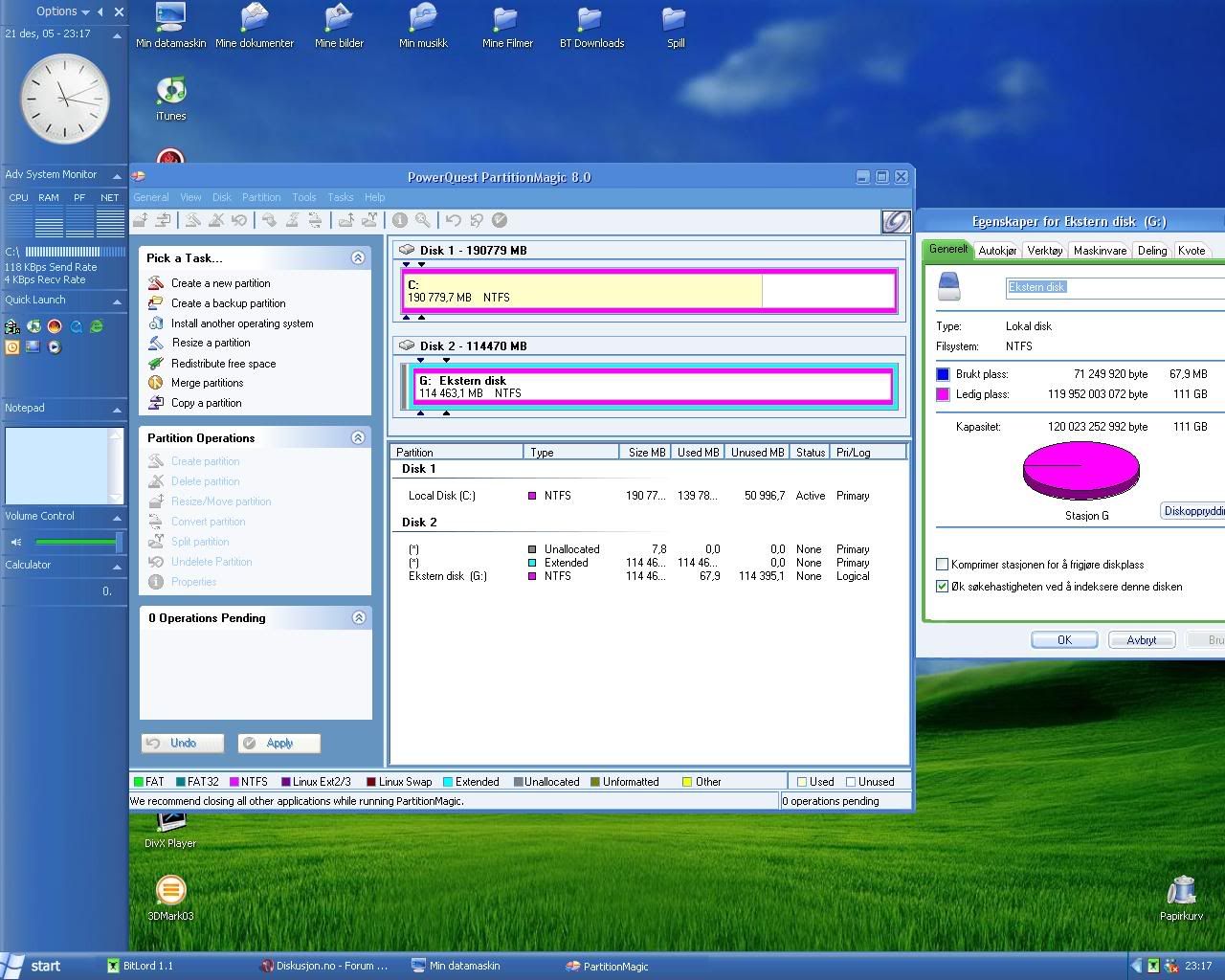1225x980 pixels.
Task: Click the magnifier toolbar icon in PartitionMagic
Action: click(423, 220)
